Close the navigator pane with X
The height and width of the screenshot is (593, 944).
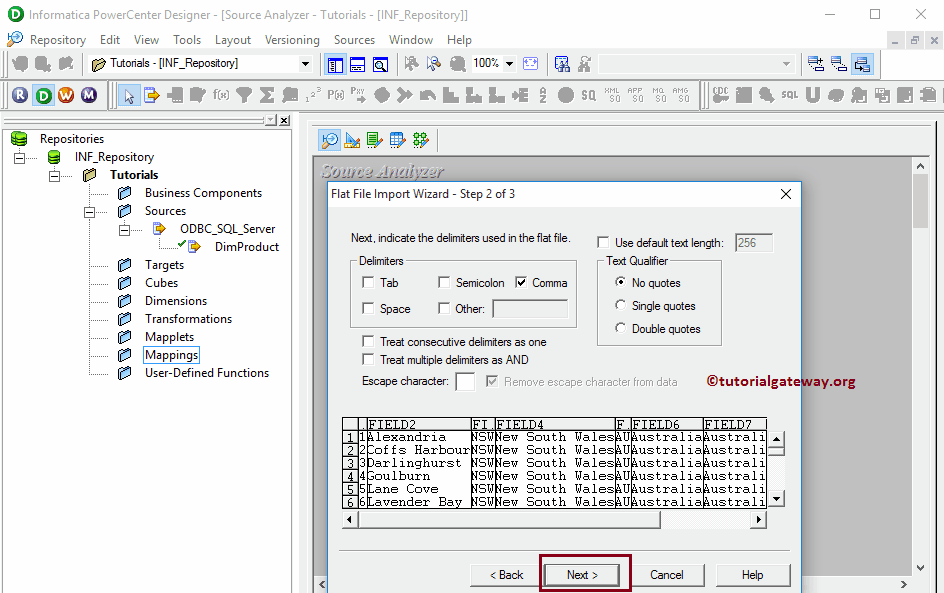pyautogui.click(x=285, y=120)
